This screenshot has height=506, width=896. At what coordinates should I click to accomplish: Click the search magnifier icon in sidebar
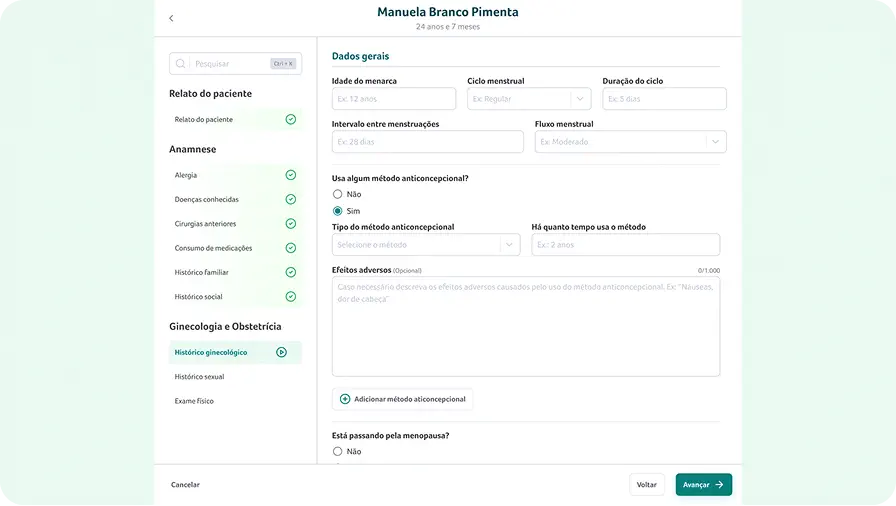pyautogui.click(x=181, y=64)
